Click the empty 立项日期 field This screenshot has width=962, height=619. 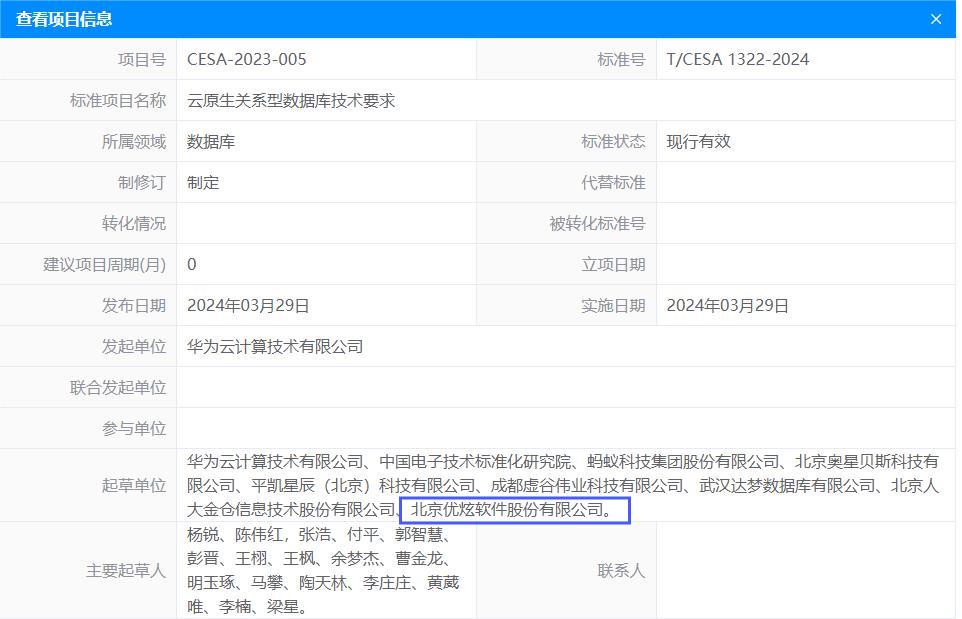[805, 264]
